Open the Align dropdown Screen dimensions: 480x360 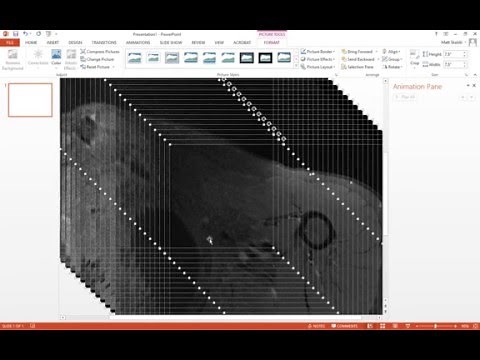click(x=391, y=52)
